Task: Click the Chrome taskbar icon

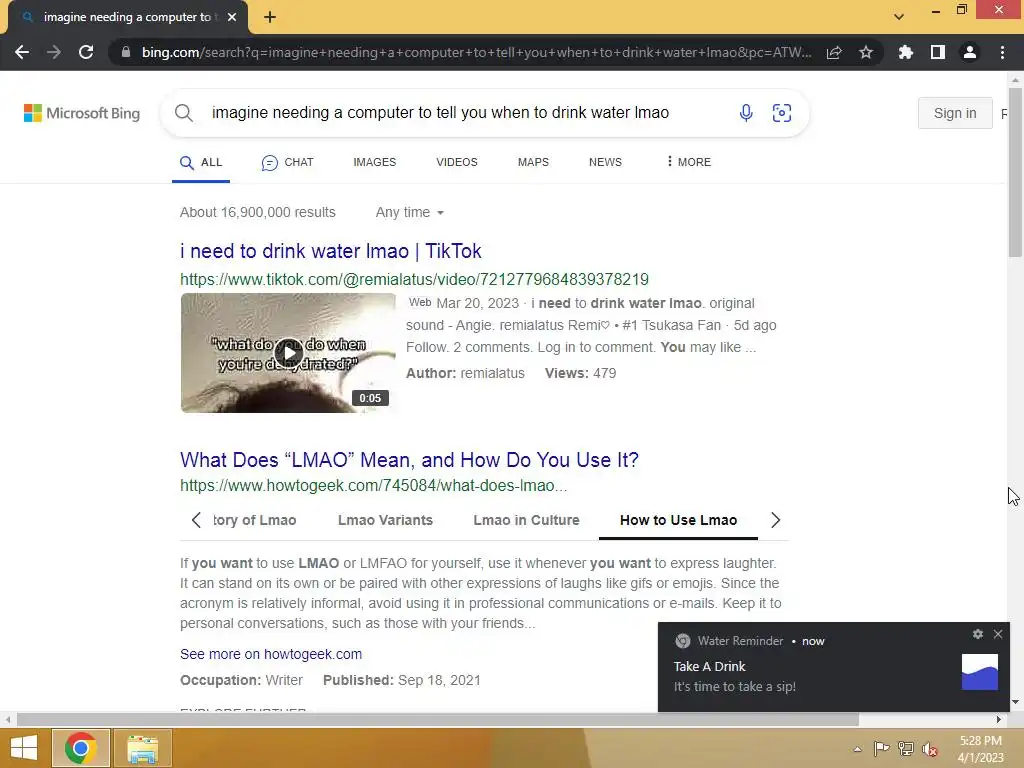Action: click(80, 748)
